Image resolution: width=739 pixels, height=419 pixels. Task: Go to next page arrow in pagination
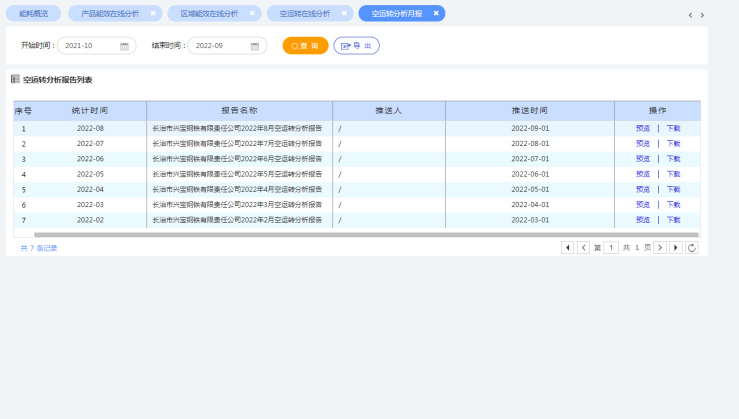660,247
